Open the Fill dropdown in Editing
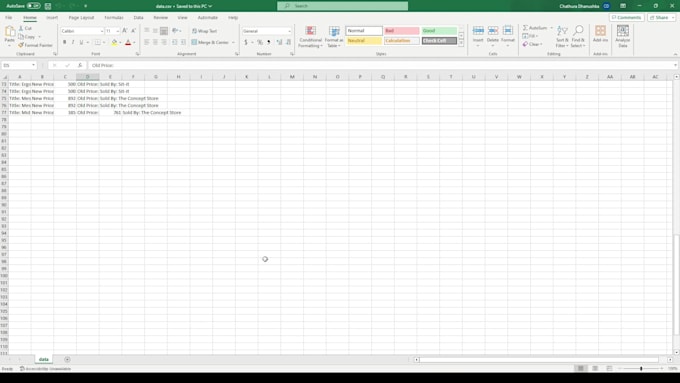 (x=530, y=36)
